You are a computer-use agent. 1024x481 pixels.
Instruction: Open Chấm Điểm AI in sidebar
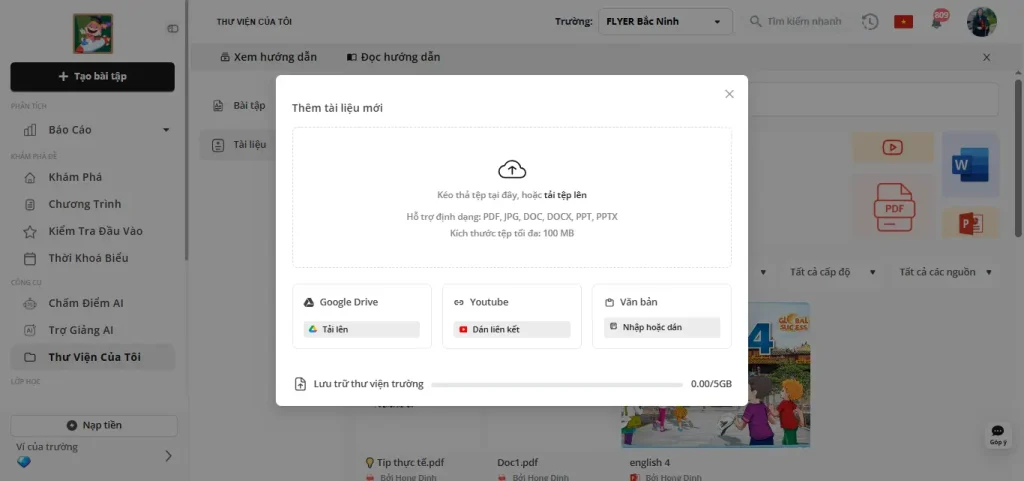85,303
